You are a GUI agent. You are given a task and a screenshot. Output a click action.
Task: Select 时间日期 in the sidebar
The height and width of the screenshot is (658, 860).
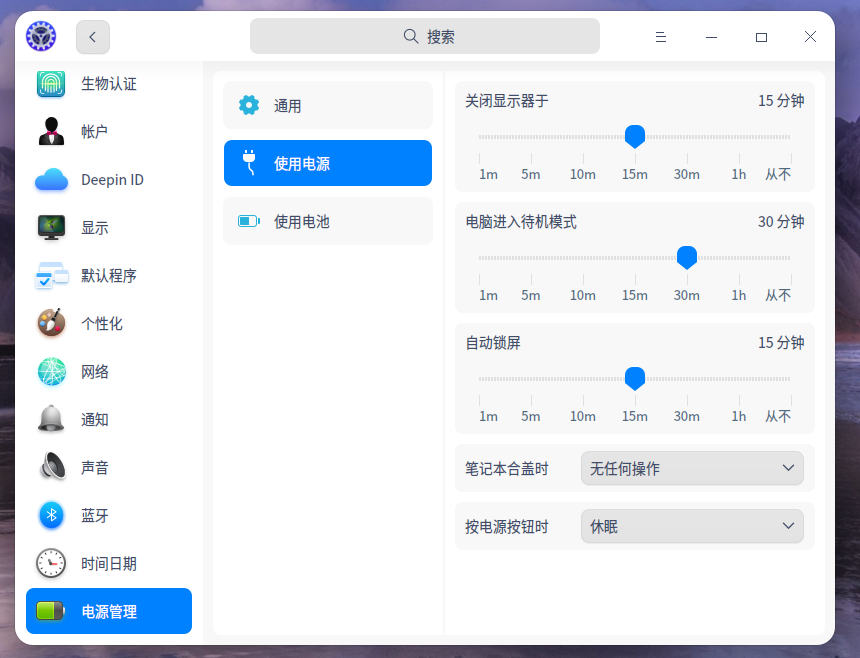(109, 563)
